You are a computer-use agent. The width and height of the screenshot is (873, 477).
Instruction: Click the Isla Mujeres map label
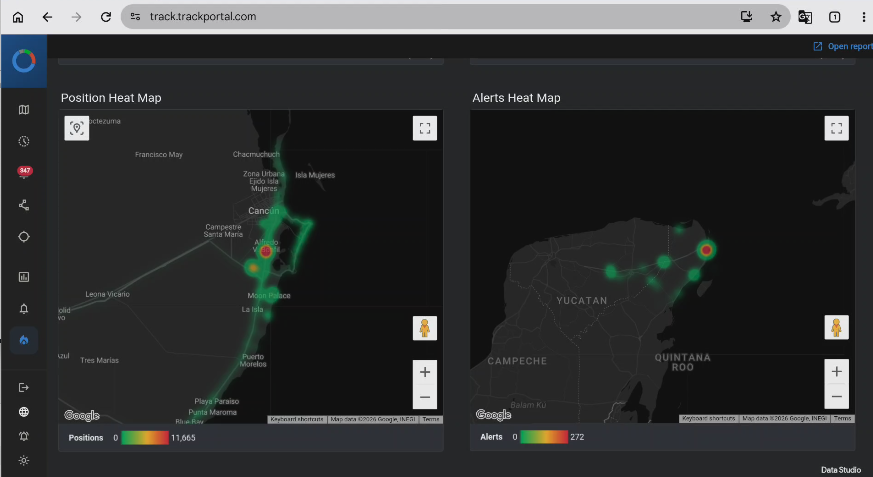coord(315,175)
